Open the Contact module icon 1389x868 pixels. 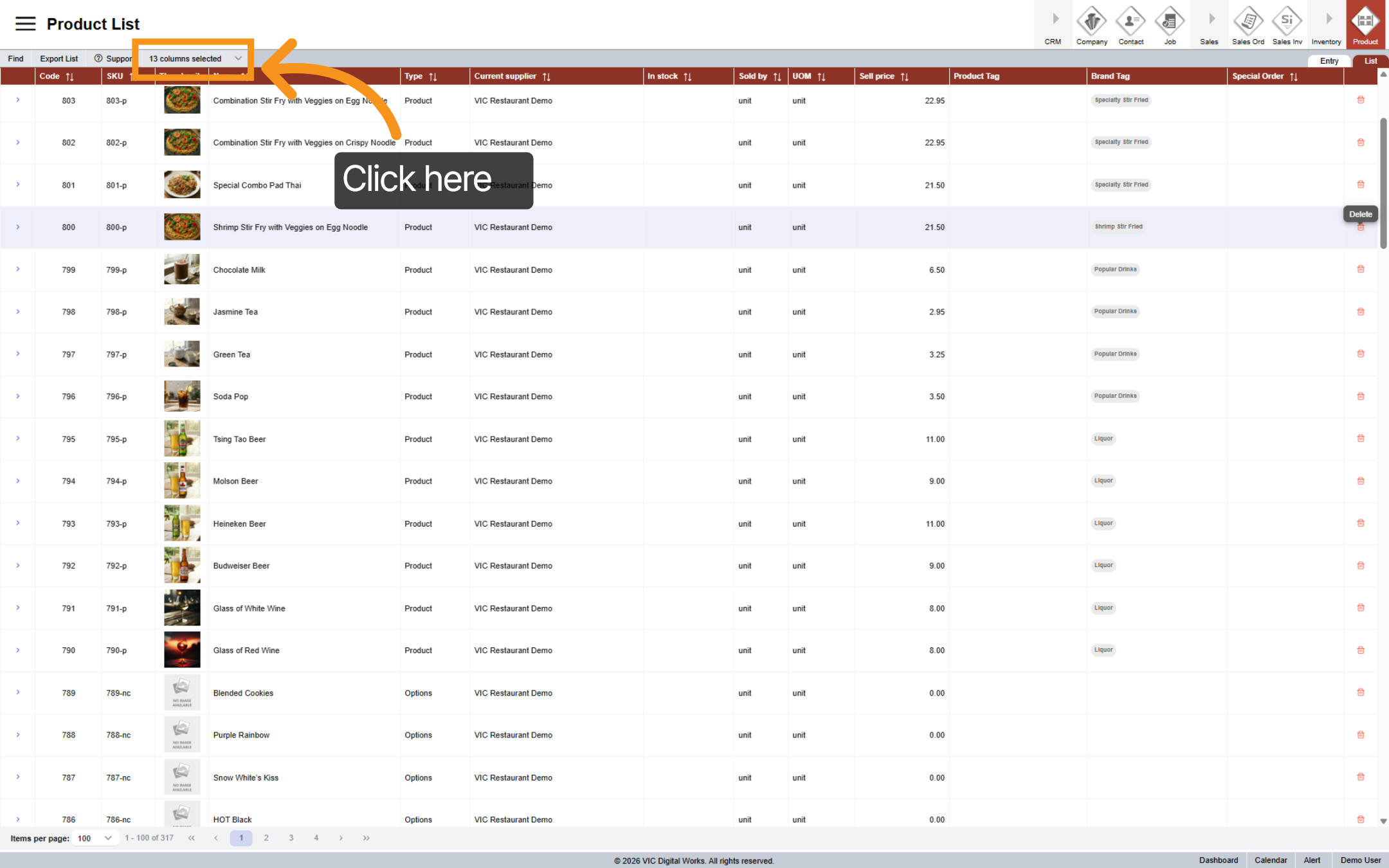point(1131,24)
